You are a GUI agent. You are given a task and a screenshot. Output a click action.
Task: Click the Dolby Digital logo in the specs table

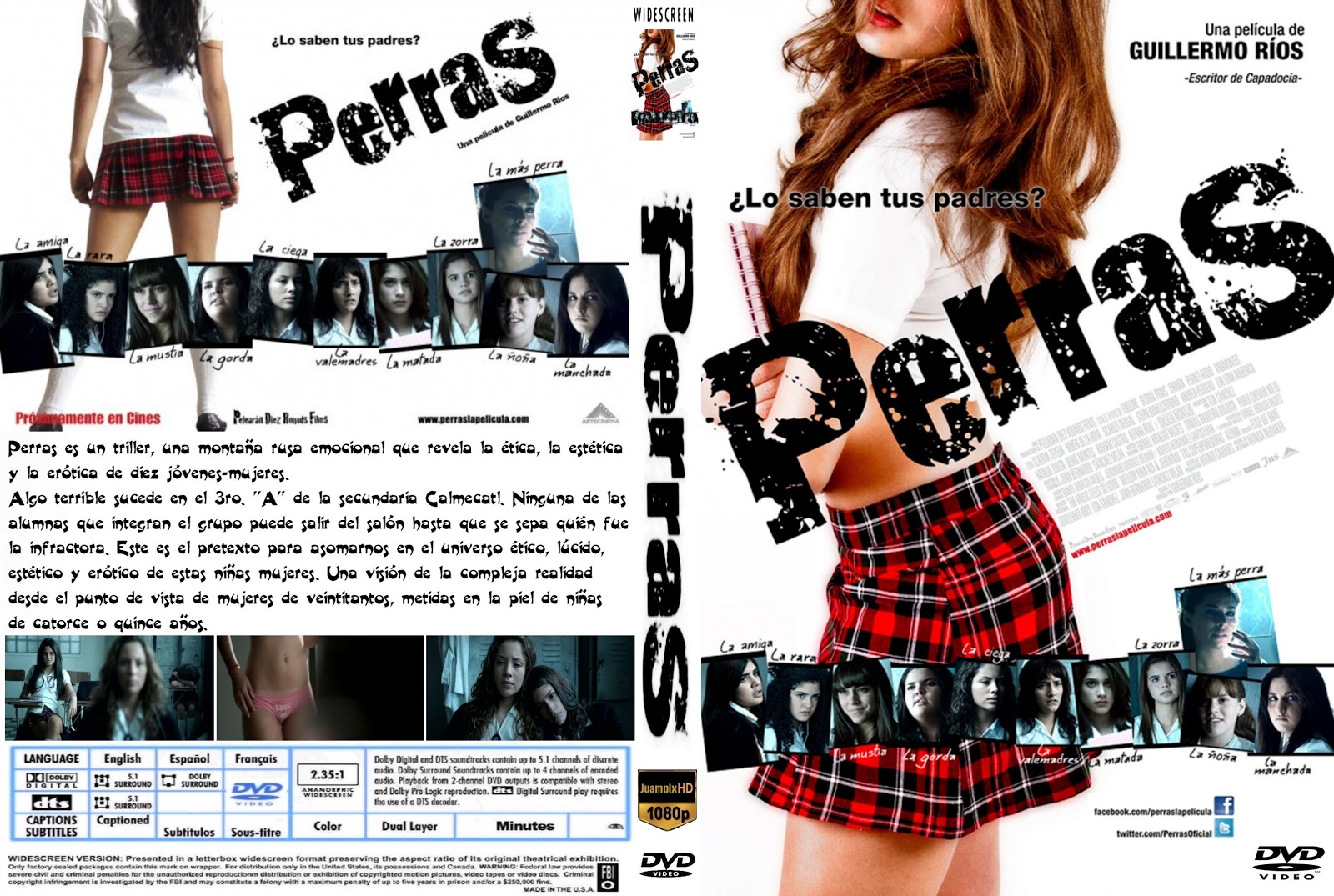(x=51, y=780)
